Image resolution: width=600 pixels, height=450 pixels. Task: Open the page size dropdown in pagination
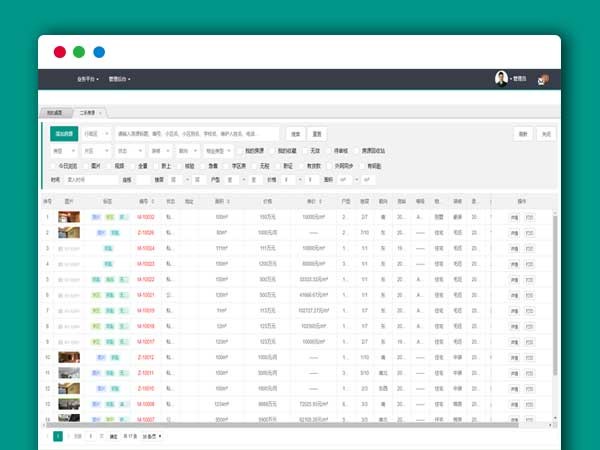pyautogui.click(x=152, y=436)
